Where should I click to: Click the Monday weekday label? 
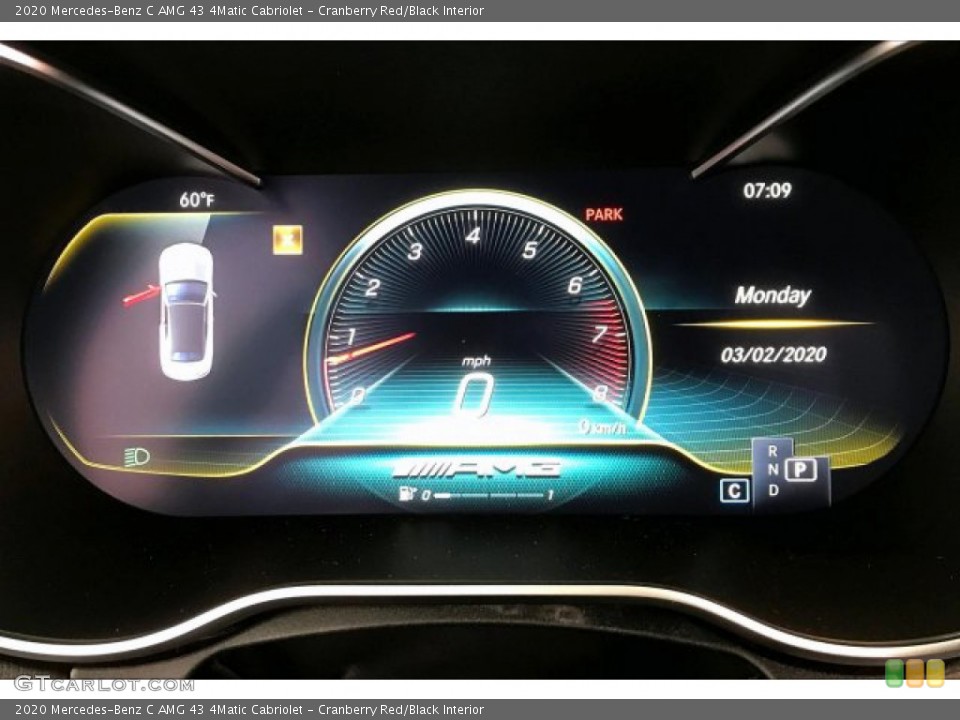click(773, 296)
